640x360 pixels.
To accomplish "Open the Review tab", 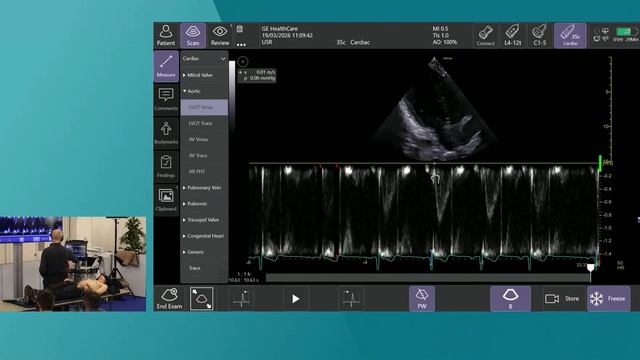I will coord(220,35).
